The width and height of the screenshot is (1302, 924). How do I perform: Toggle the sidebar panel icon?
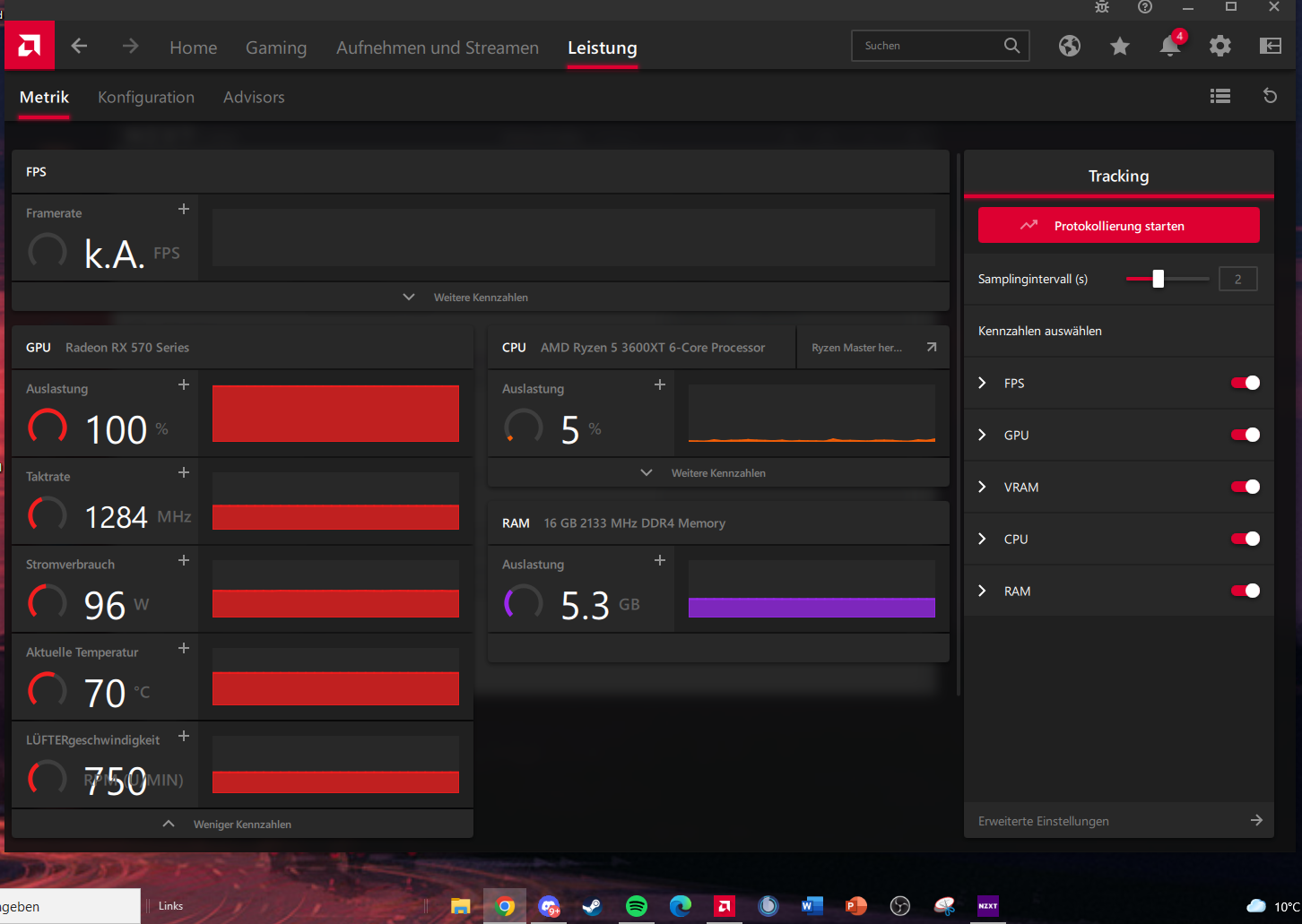coord(1271,46)
